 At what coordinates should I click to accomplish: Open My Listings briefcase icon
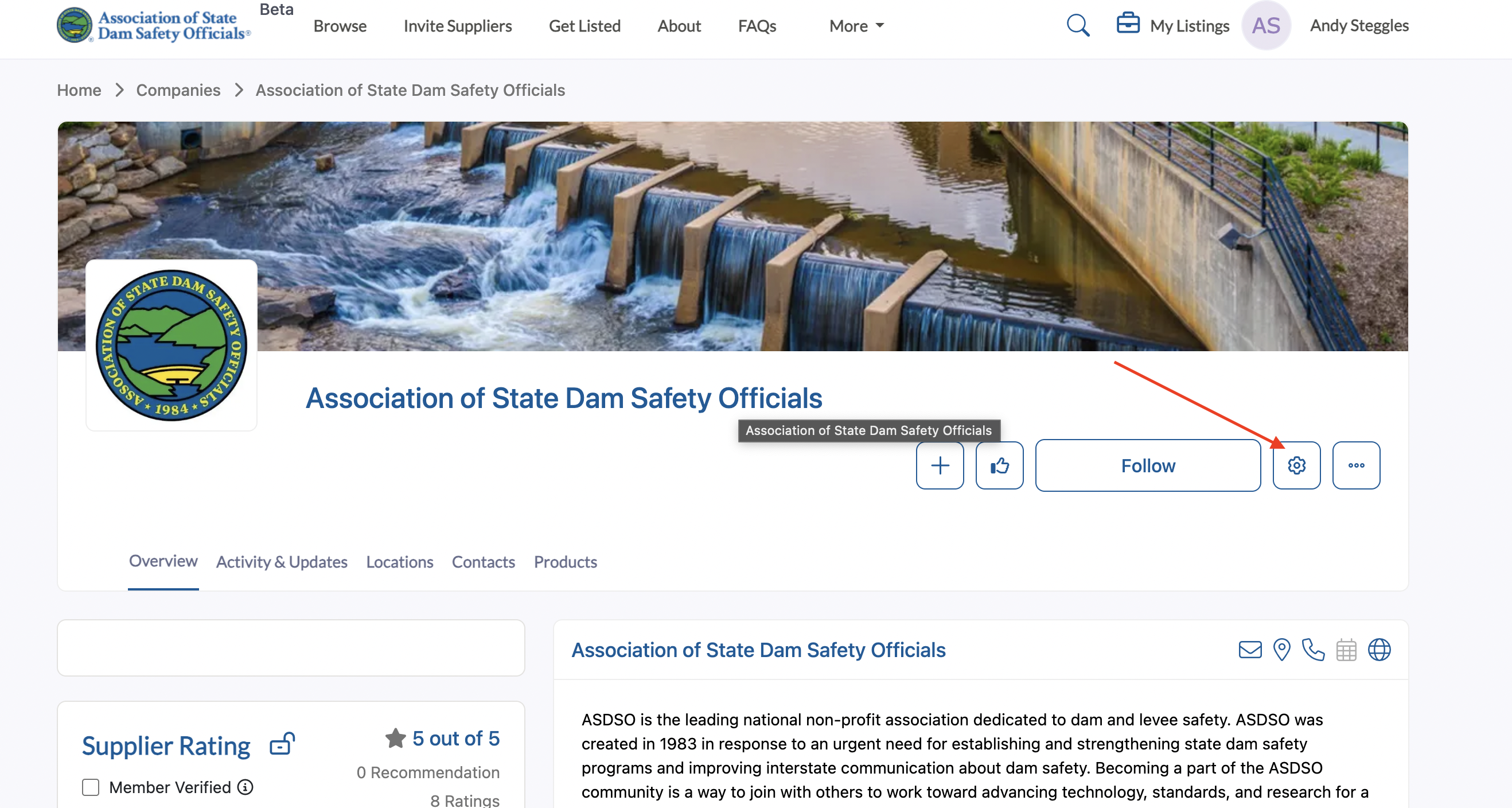(x=1128, y=24)
